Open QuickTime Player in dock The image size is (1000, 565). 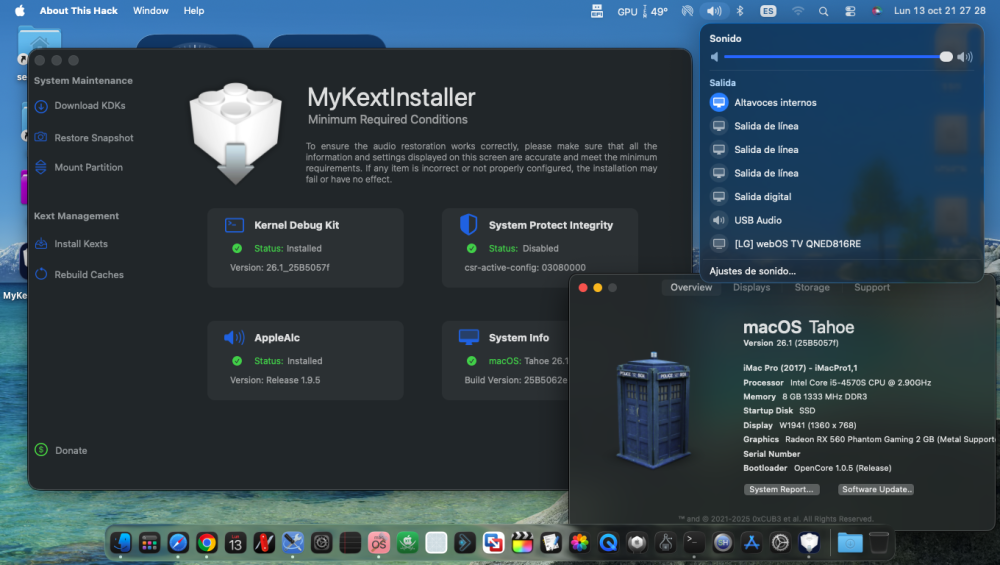pyautogui.click(x=608, y=543)
